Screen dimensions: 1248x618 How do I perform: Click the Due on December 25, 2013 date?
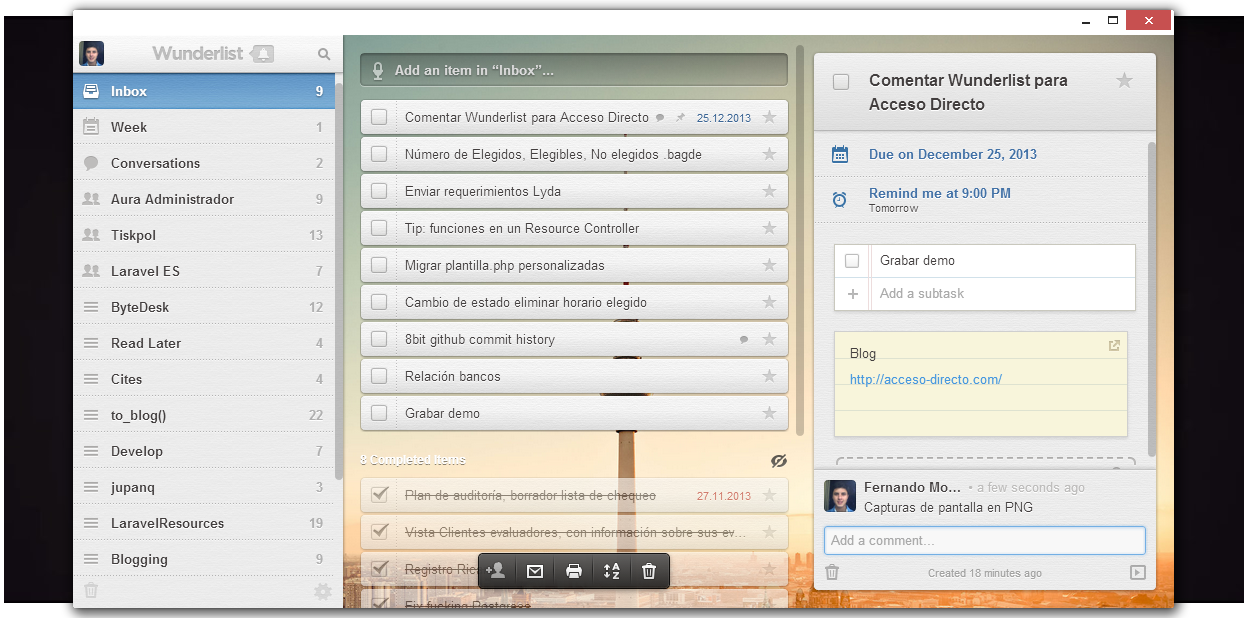tap(953, 154)
